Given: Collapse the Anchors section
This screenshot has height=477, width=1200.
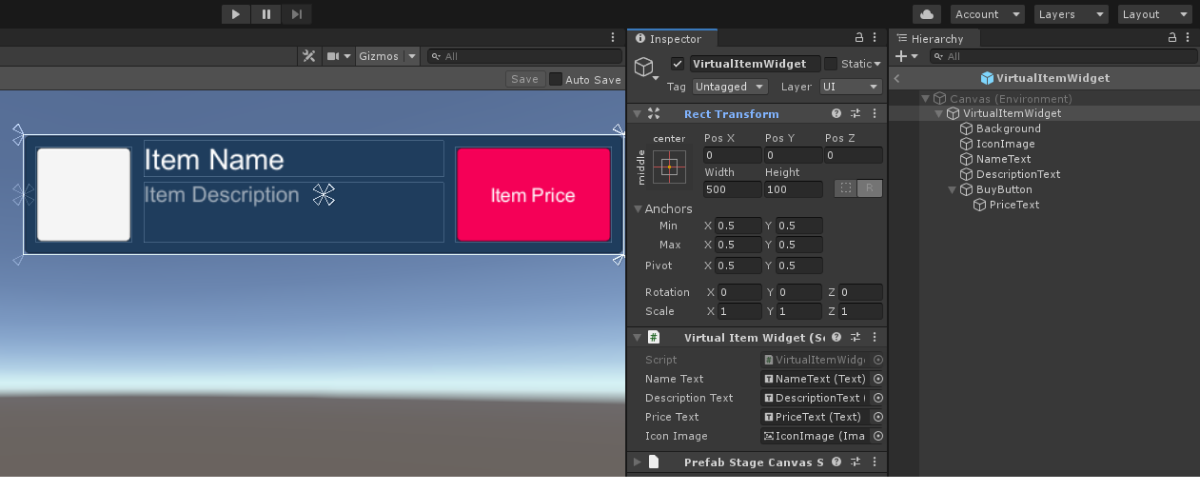Looking at the screenshot, I should tap(638, 209).
